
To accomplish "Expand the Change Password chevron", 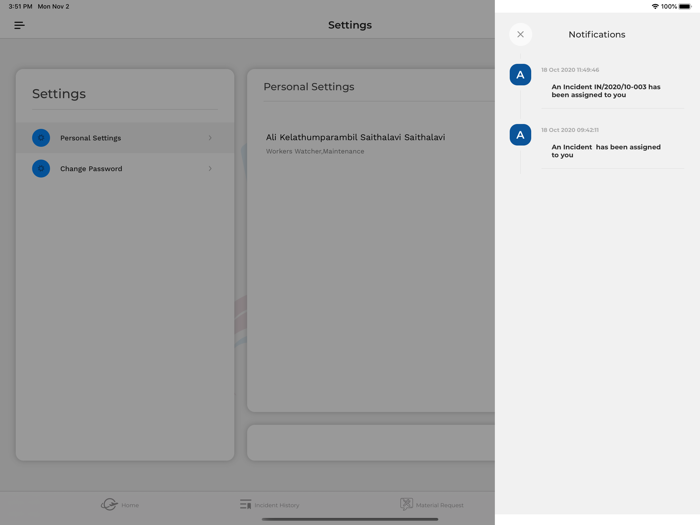I will (x=210, y=169).
